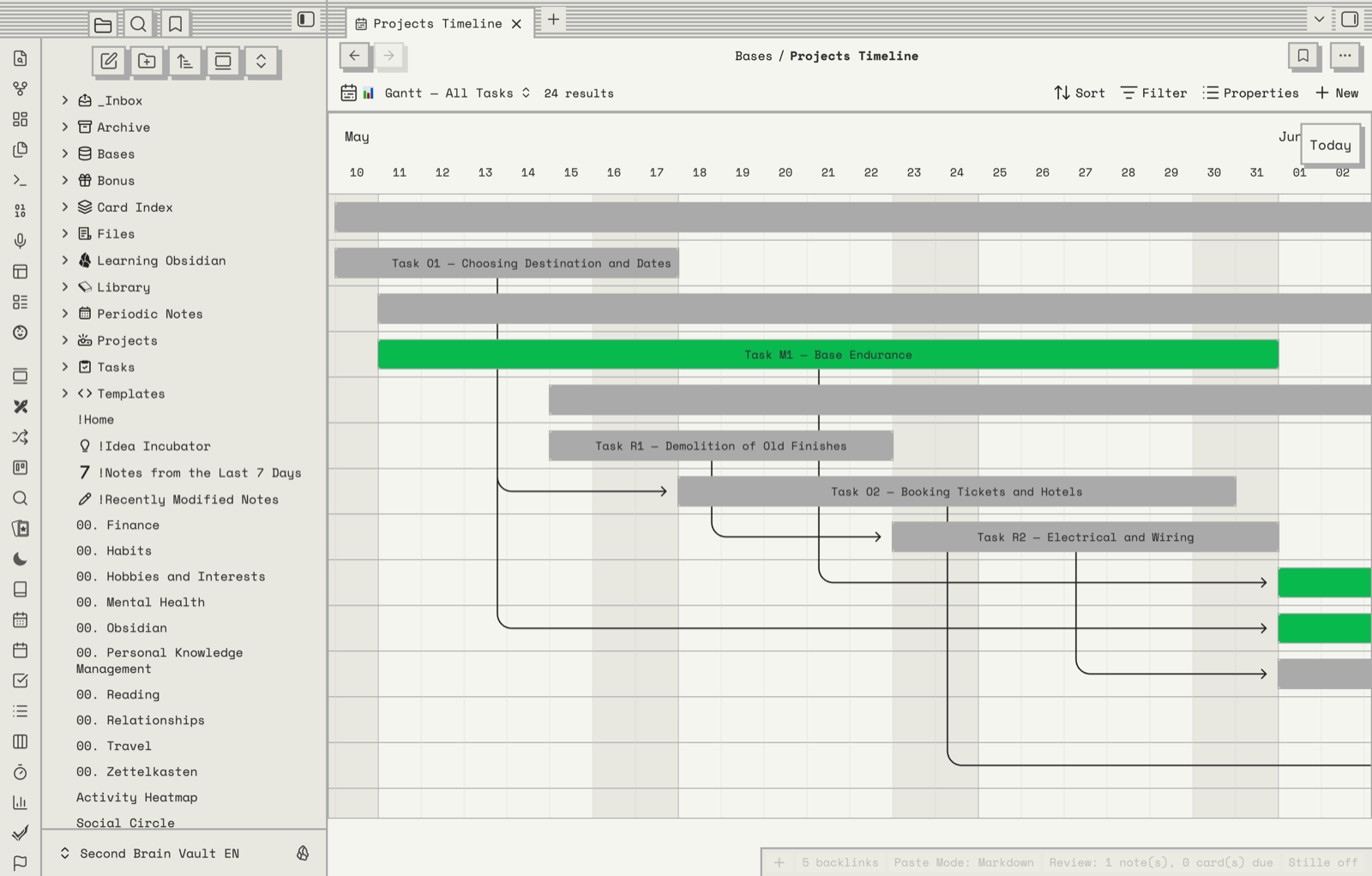Viewport: 1372px width, 876px height.
Task: Open the sidebar search magnifier tab
Action: click(x=138, y=24)
